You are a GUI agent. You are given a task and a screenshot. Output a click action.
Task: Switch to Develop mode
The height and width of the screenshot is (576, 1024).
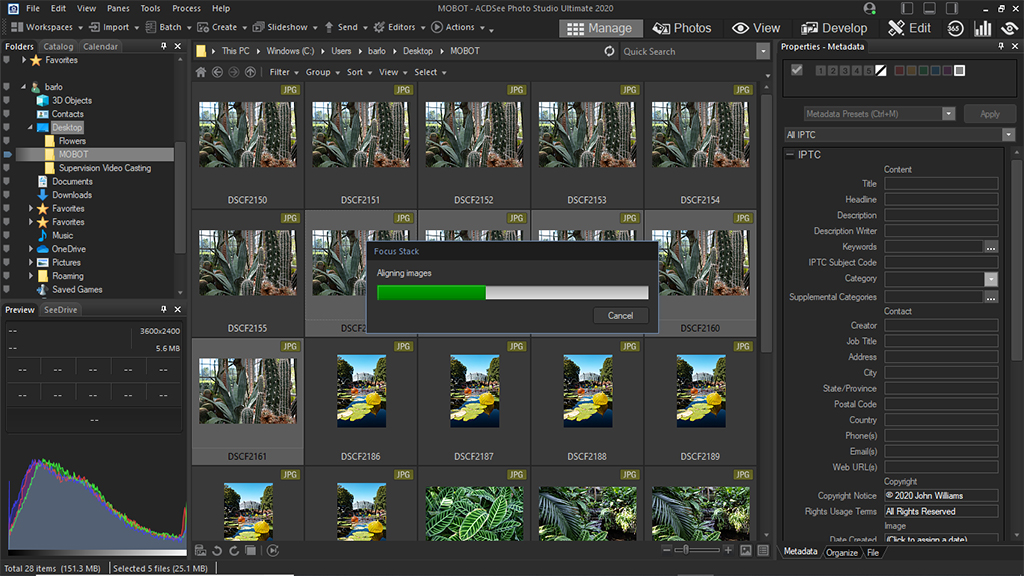coord(835,28)
